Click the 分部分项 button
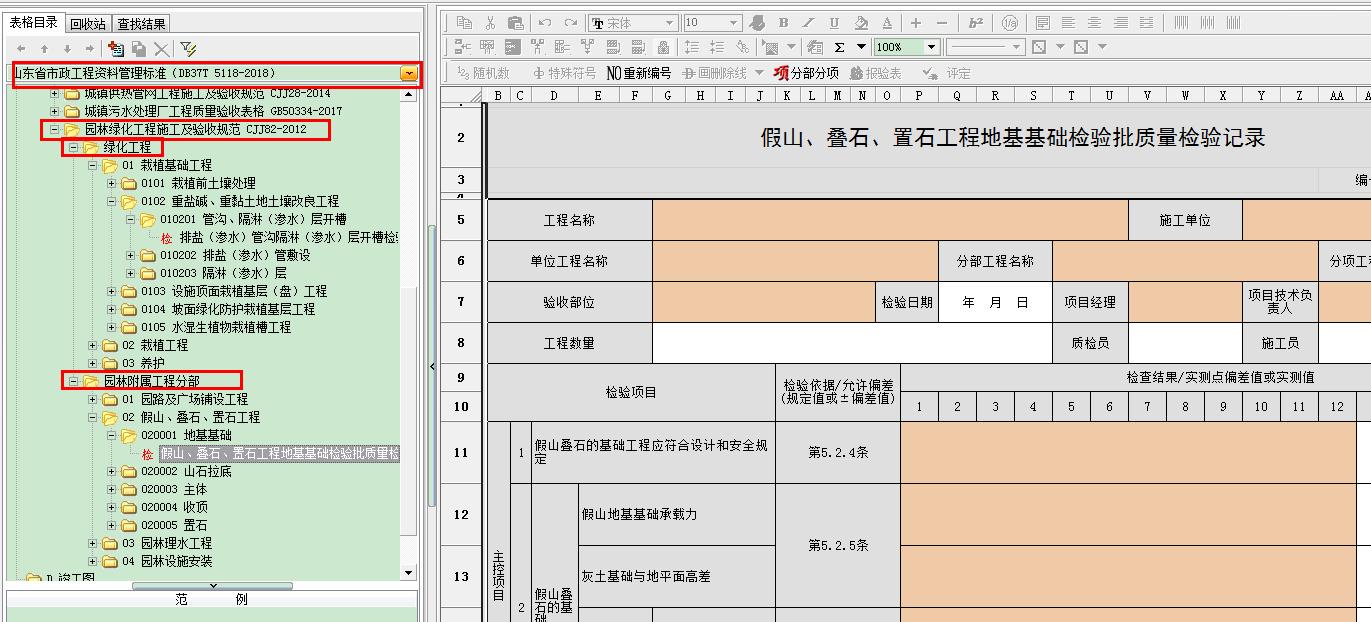This screenshot has width=1371, height=622. [806, 73]
